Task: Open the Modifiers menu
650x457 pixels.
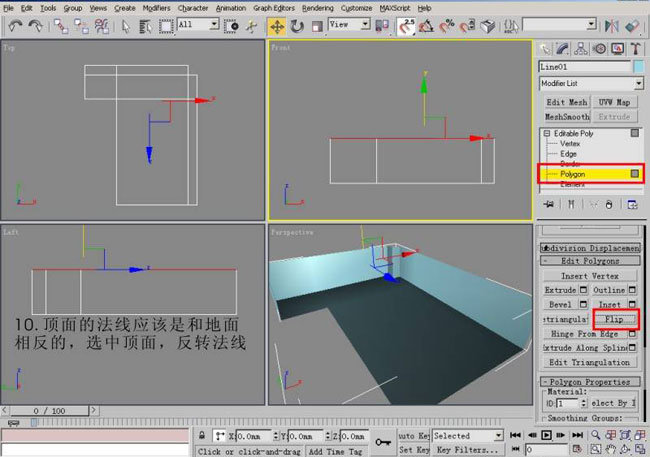Action: [x=156, y=7]
